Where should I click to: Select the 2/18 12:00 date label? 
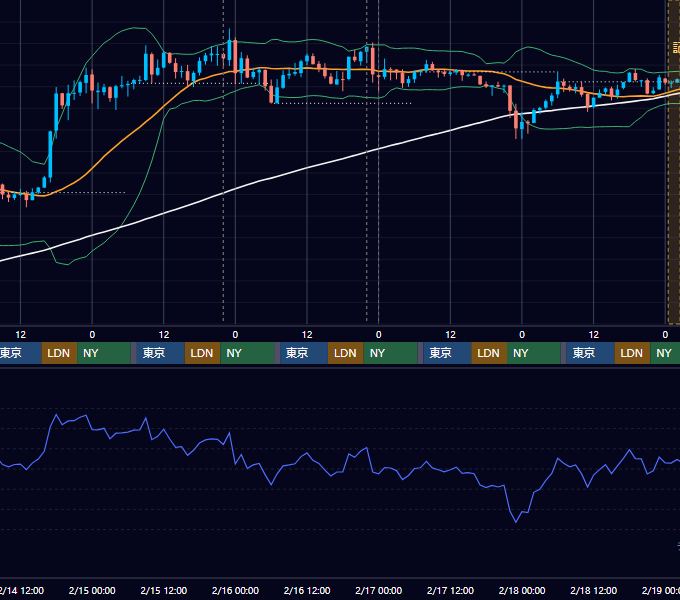click(x=593, y=590)
